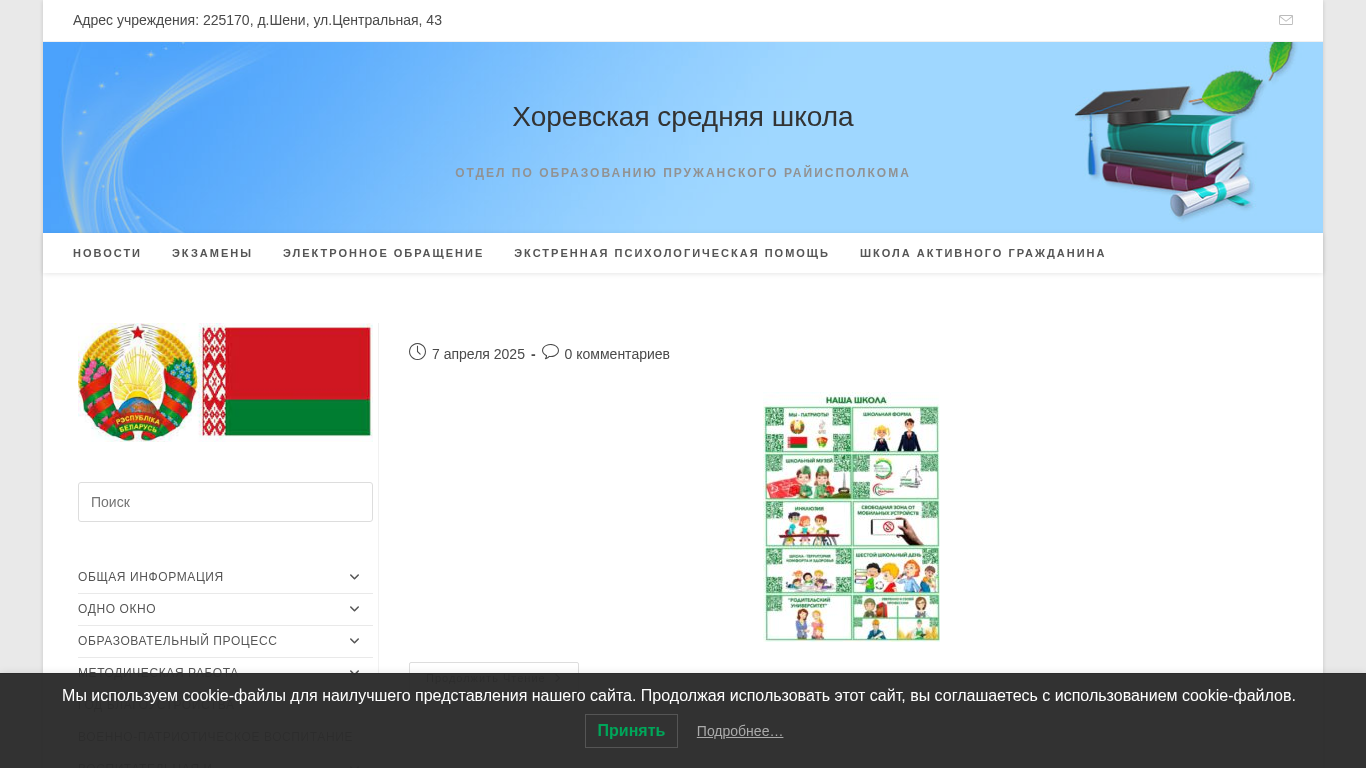The width and height of the screenshot is (1366, 768).
Task: Click the Belarus flag image
Action: [x=286, y=381]
